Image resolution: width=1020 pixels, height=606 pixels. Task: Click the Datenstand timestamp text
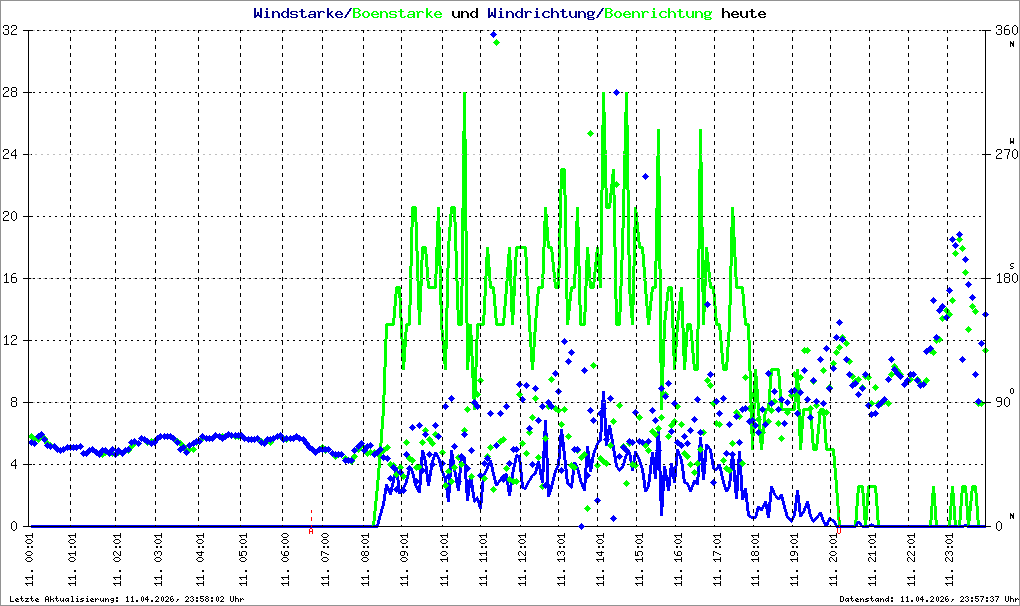[x=929, y=599]
